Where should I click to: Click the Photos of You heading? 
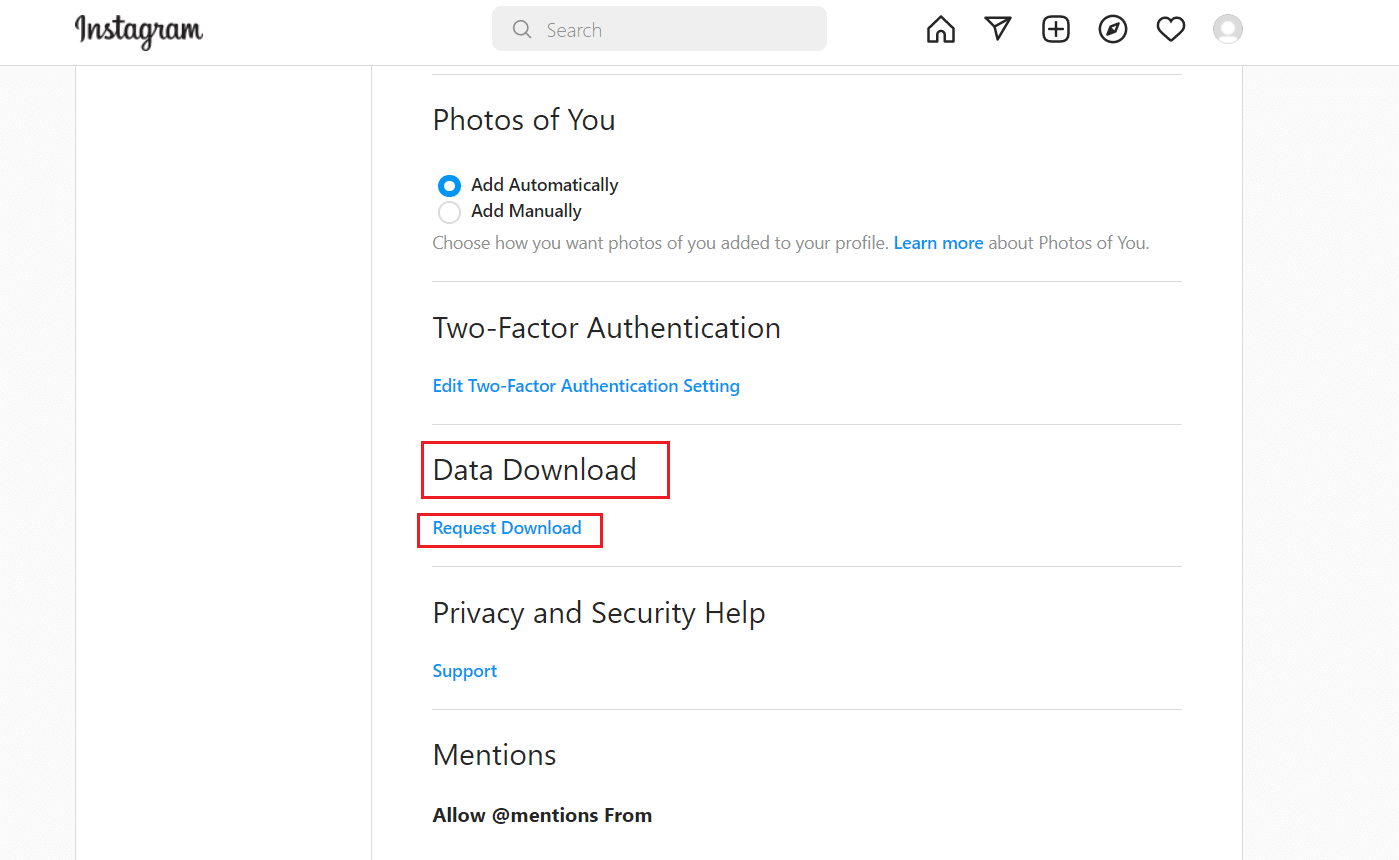(x=524, y=120)
